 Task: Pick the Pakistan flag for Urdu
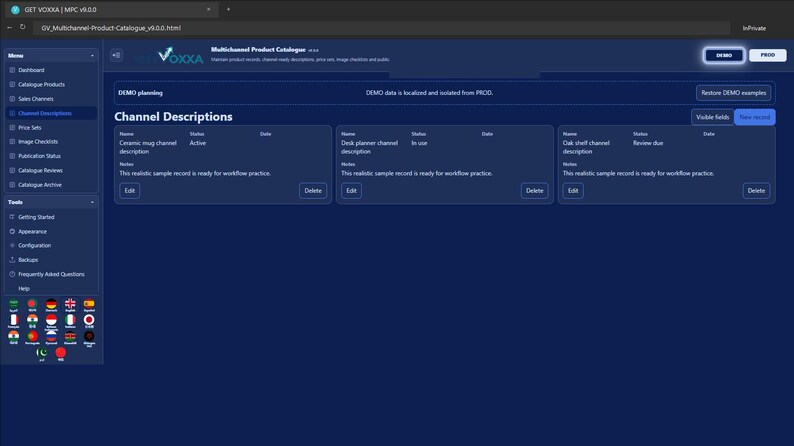42,354
